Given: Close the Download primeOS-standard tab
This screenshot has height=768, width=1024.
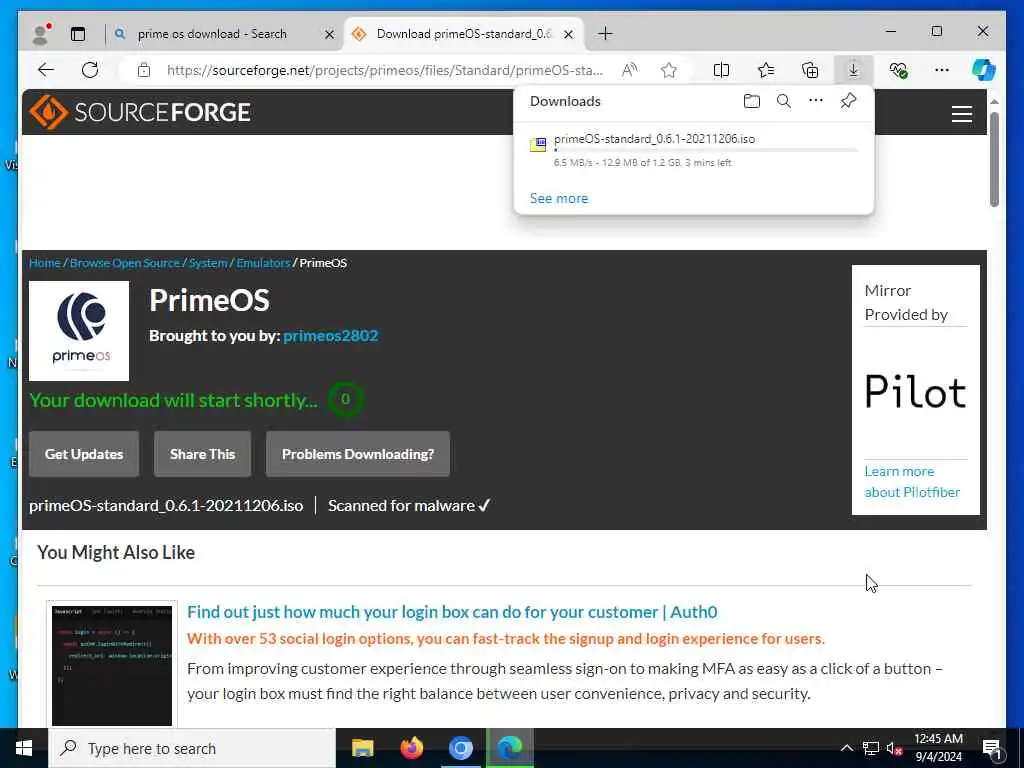Looking at the screenshot, I should point(568,35).
